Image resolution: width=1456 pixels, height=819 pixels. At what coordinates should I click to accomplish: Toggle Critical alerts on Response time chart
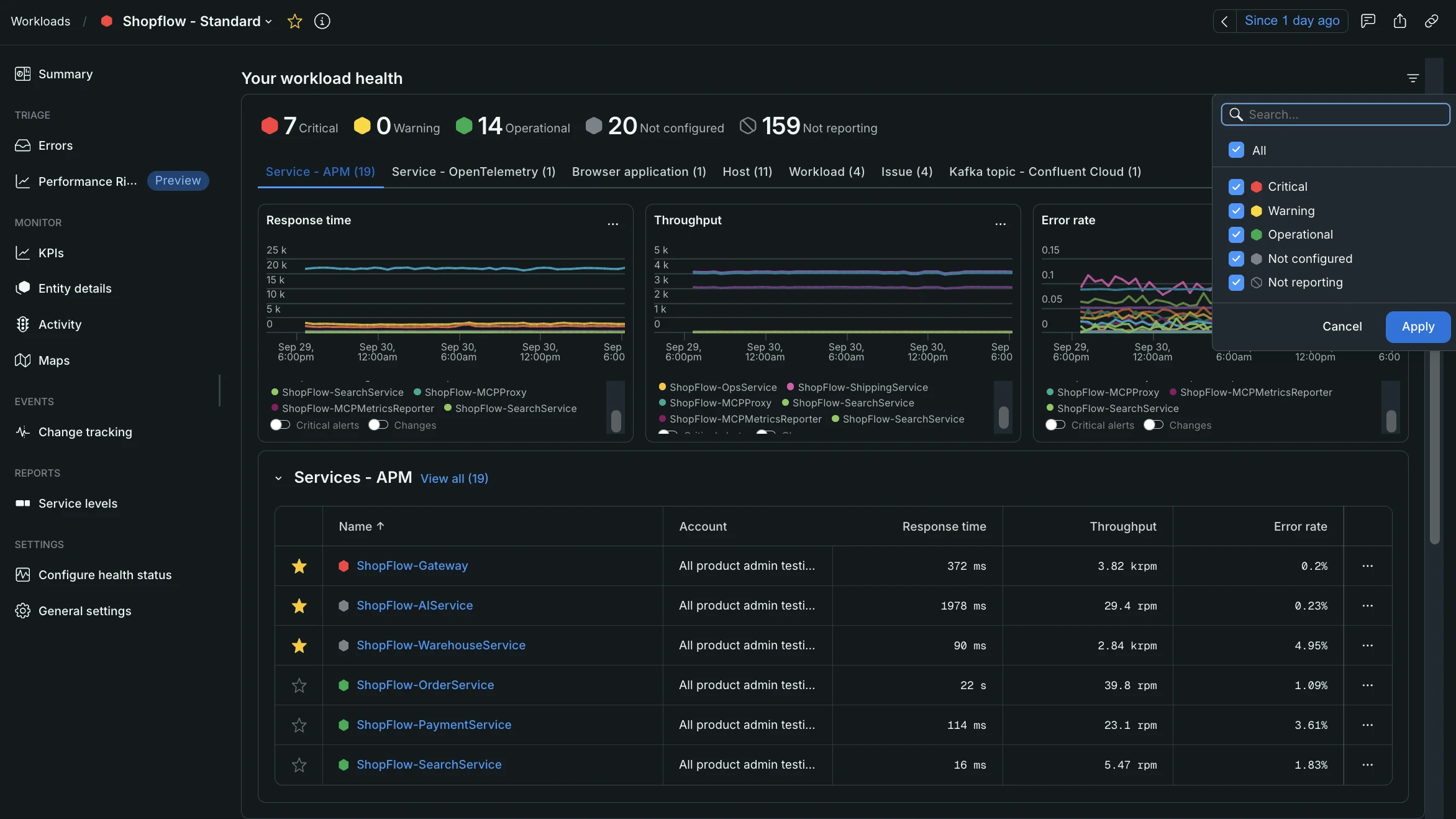pyautogui.click(x=280, y=425)
